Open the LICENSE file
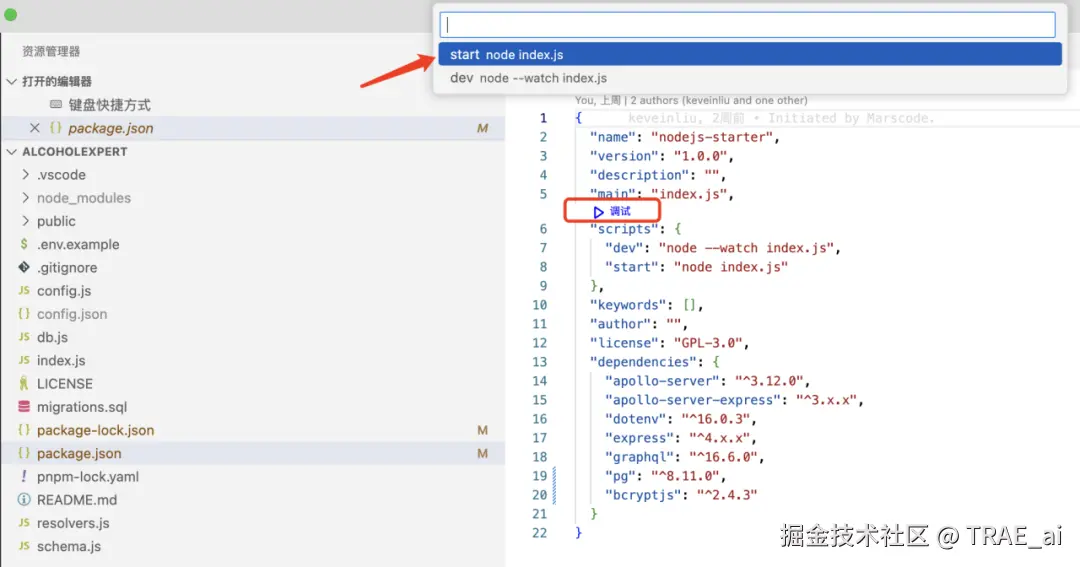Viewport: 1080px width, 567px height. pos(65,384)
